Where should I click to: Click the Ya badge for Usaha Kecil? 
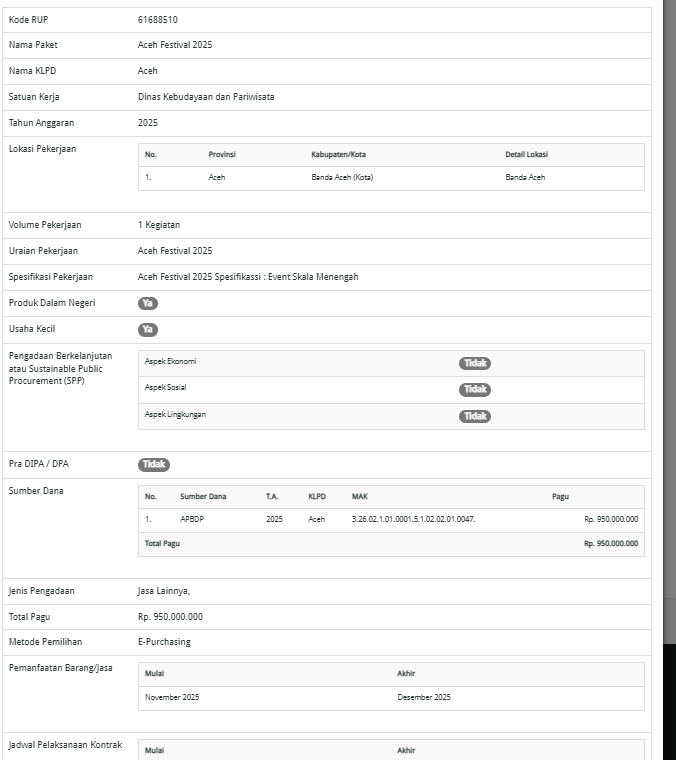click(x=148, y=329)
